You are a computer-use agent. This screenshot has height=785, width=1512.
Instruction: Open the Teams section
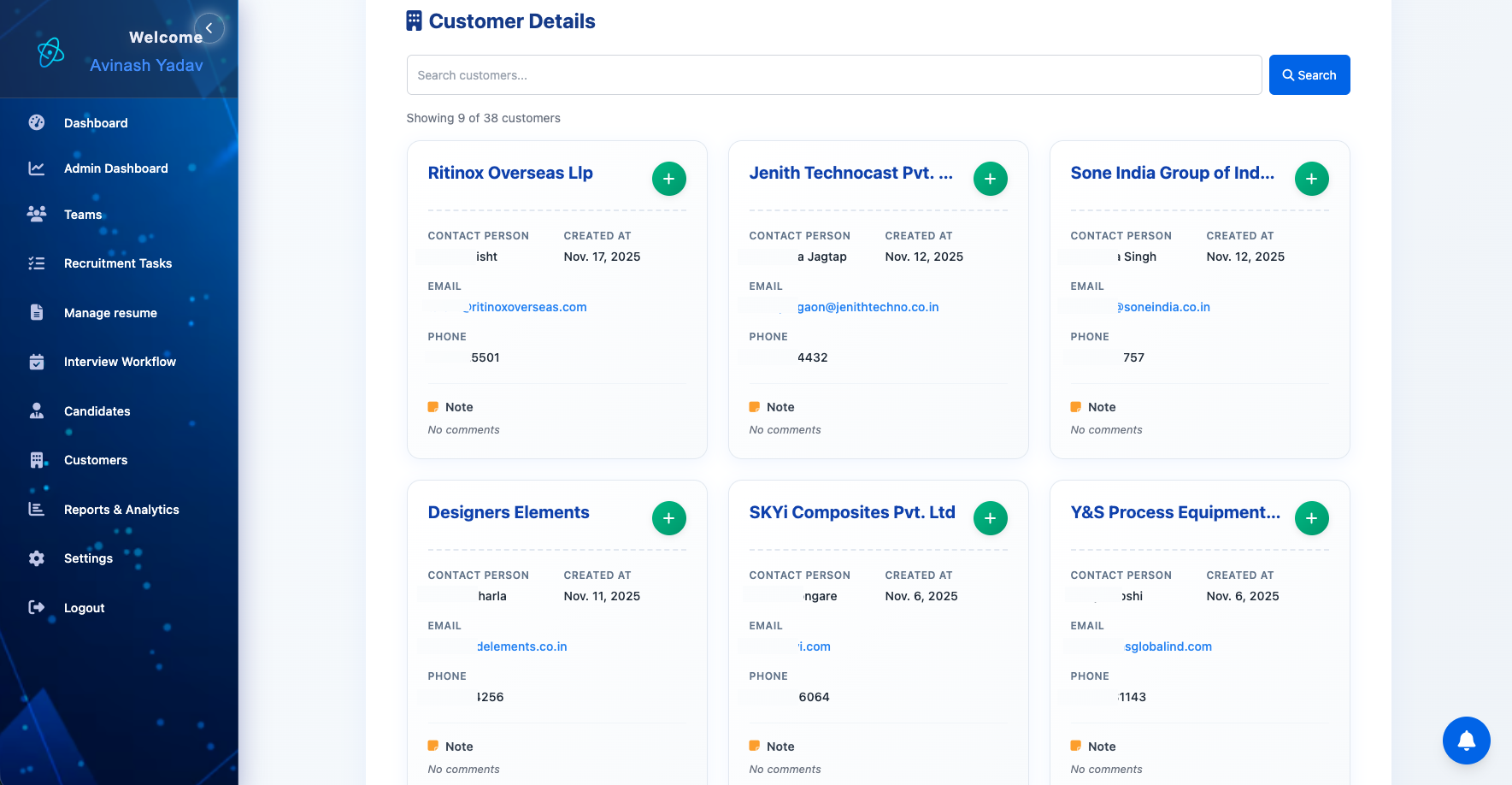click(x=83, y=215)
